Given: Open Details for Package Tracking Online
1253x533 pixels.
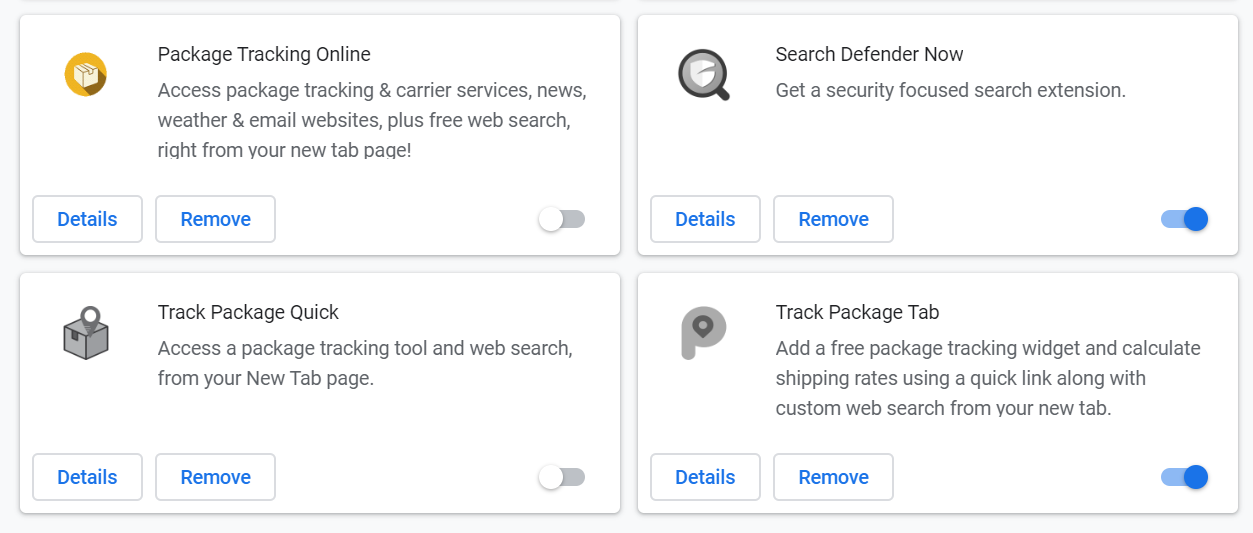Looking at the screenshot, I should 87,219.
